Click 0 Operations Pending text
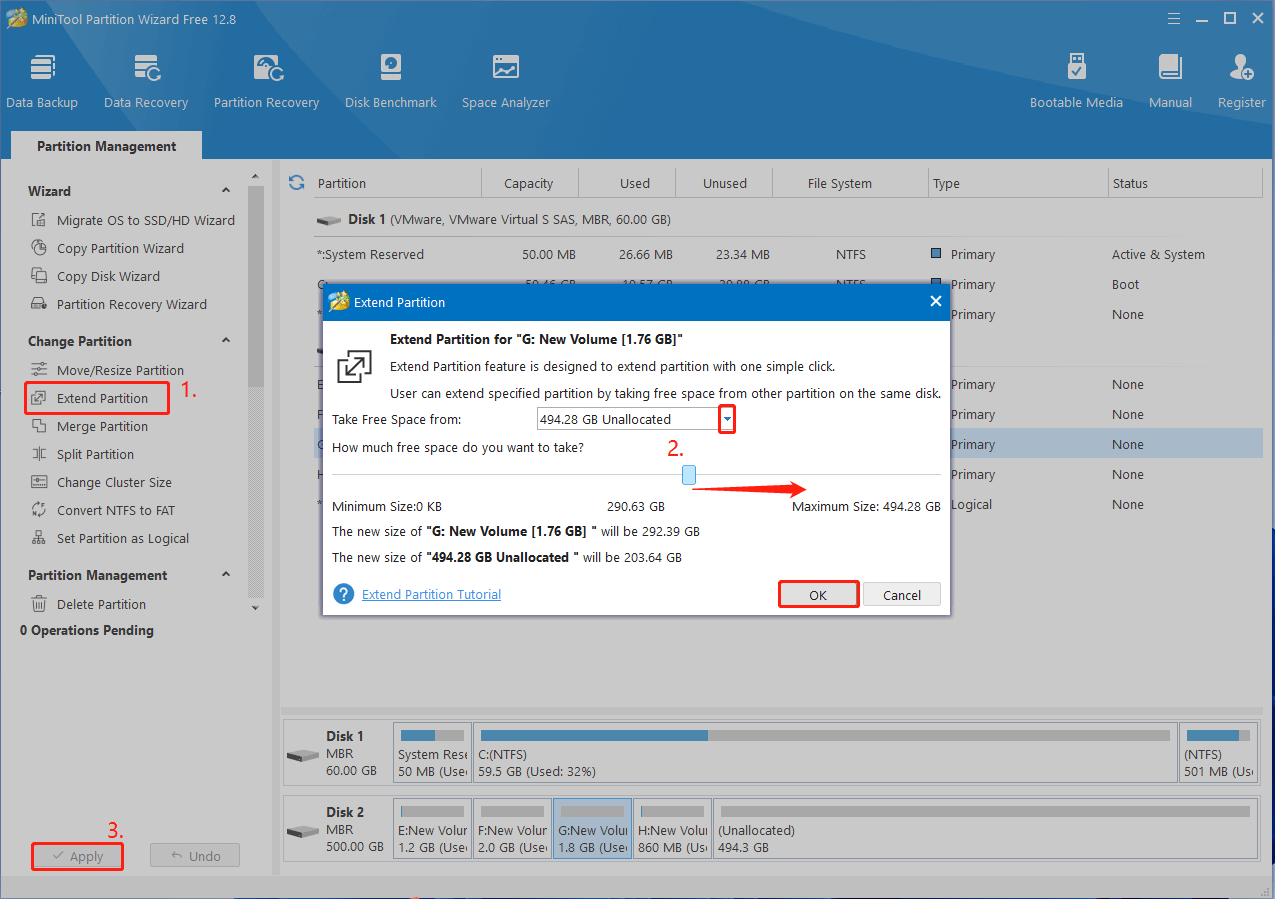This screenshot has height=899, width=1275. point(87,630)
